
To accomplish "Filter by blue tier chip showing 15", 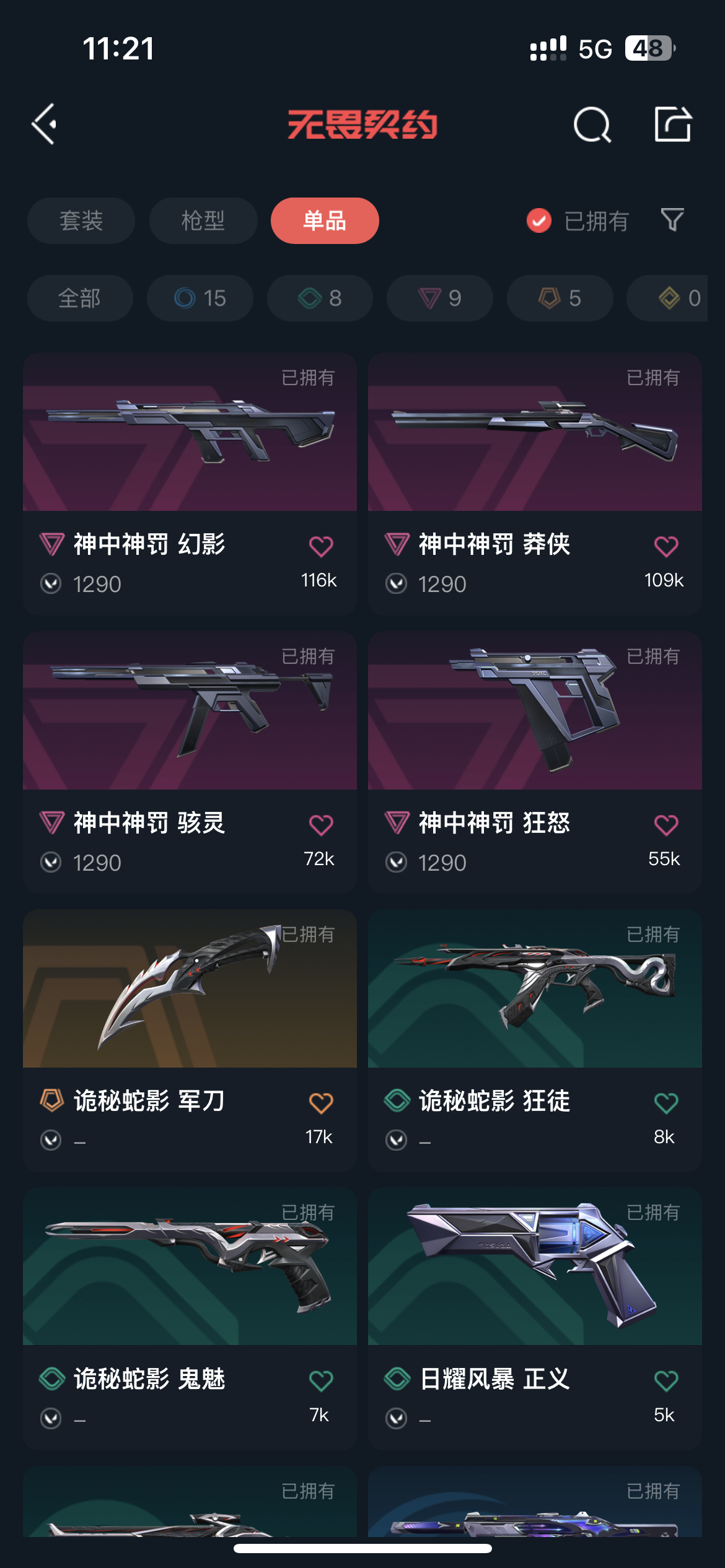I will pos(200,298).
